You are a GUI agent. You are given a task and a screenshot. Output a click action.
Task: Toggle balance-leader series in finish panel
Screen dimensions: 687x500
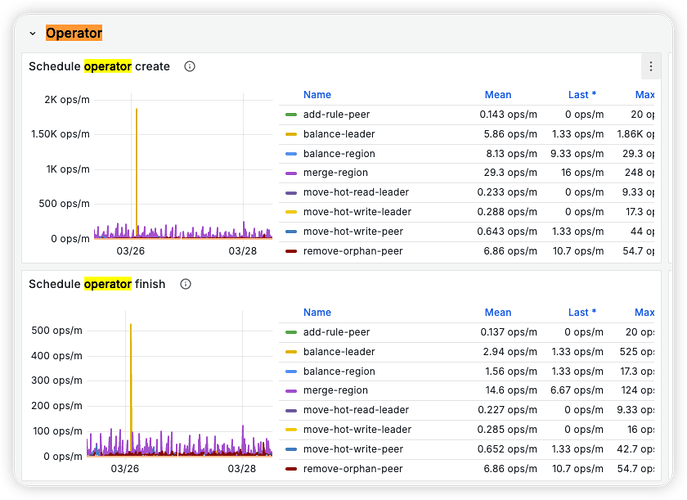coord(339,352)
